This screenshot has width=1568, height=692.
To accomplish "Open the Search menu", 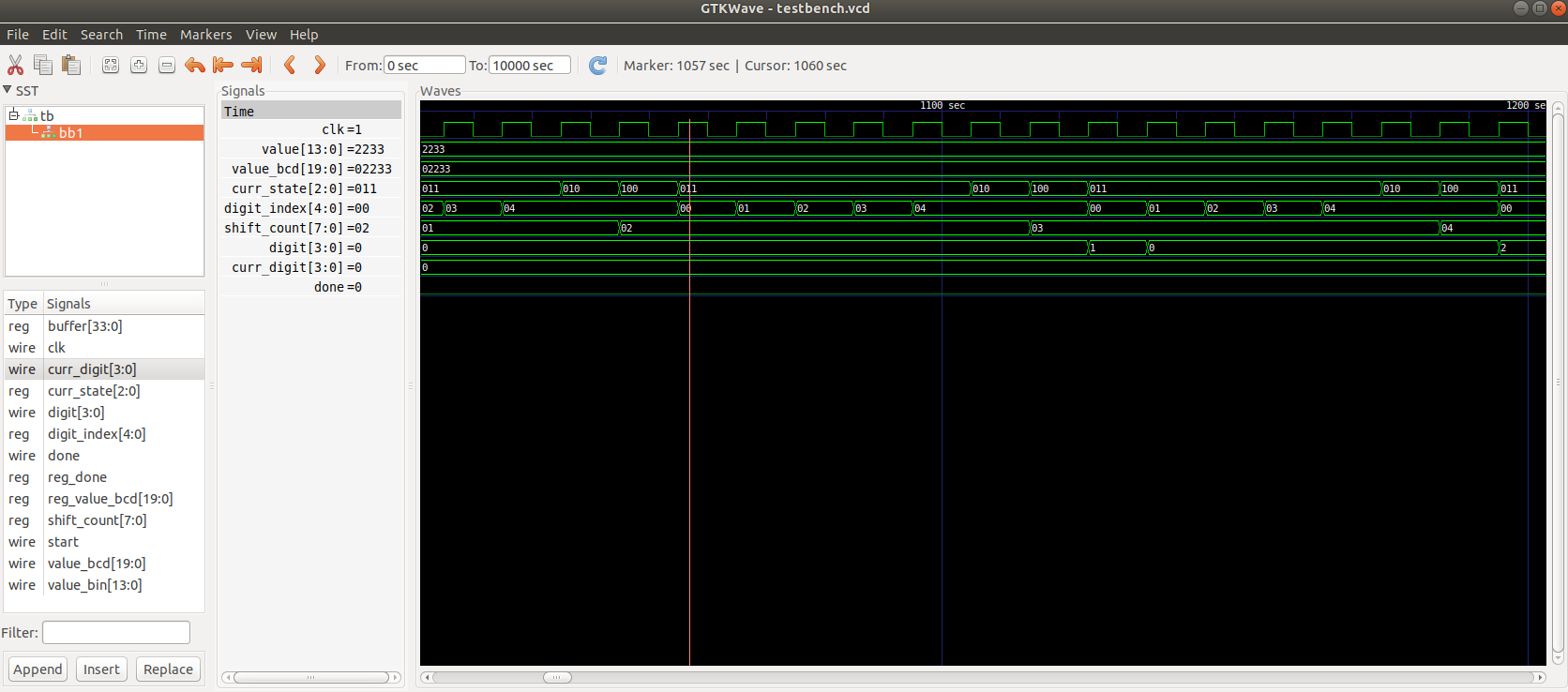I will click(101, 34).
